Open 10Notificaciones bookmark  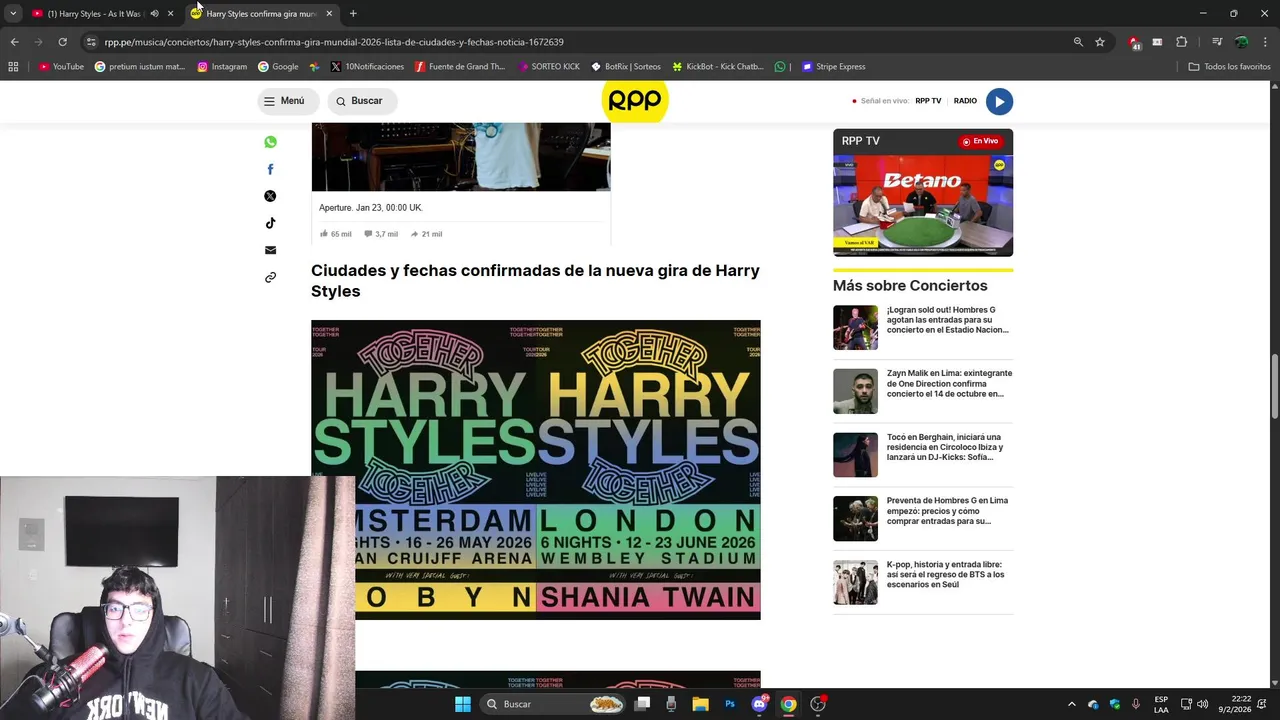pyautogui.click(x=367, y=67)
